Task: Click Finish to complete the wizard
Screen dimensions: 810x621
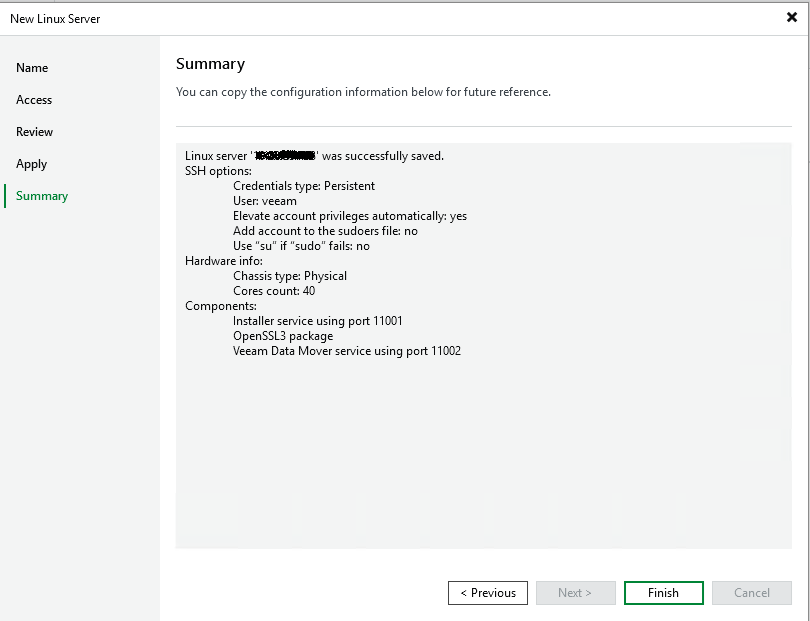Action: [663, 593]
